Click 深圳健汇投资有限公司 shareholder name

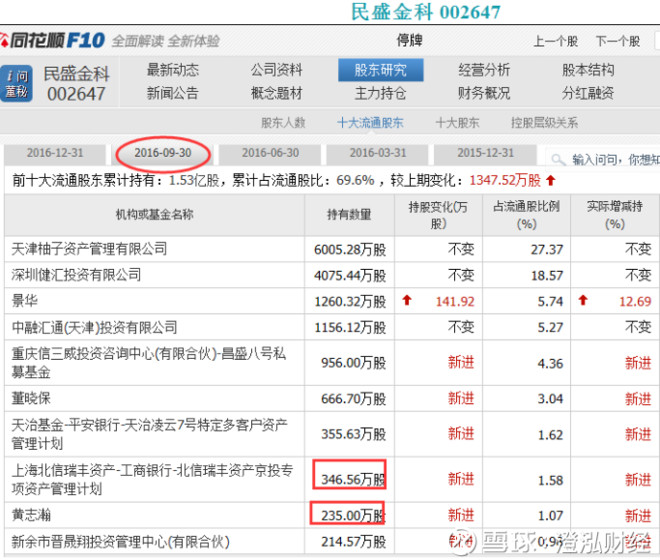(x=76, y=275)
